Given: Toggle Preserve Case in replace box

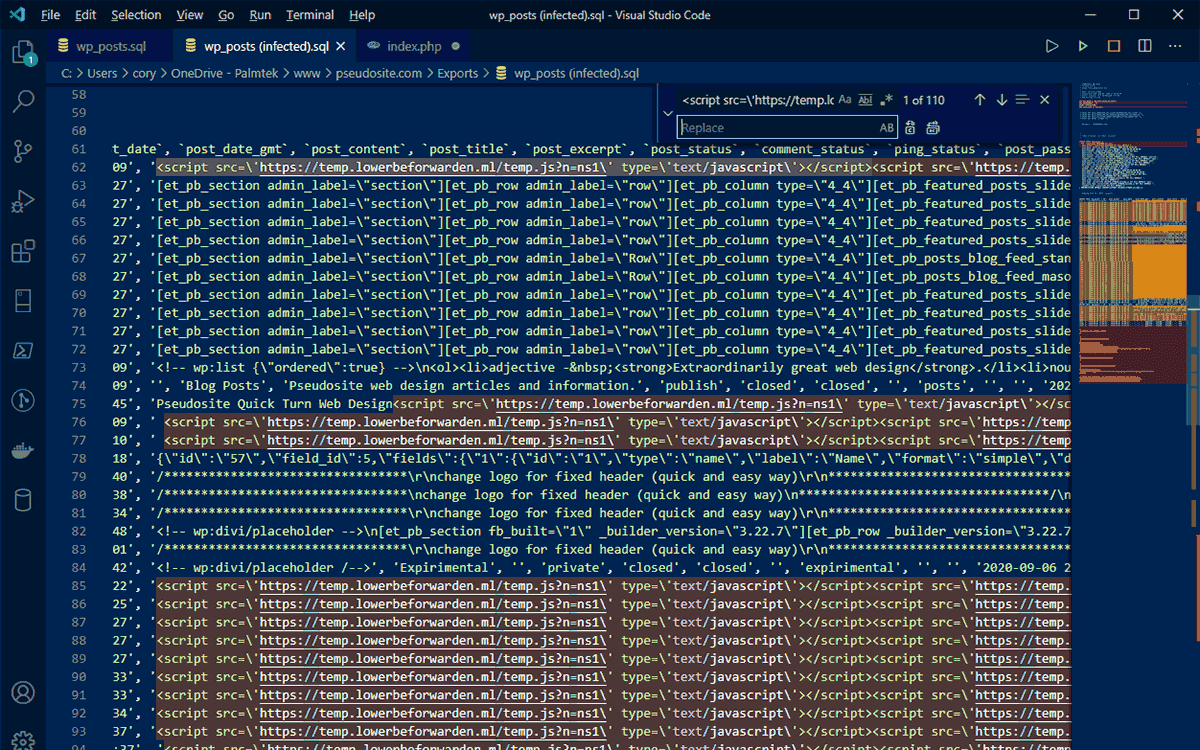Looking at the screenshot, I should click(x=887, y=127).
